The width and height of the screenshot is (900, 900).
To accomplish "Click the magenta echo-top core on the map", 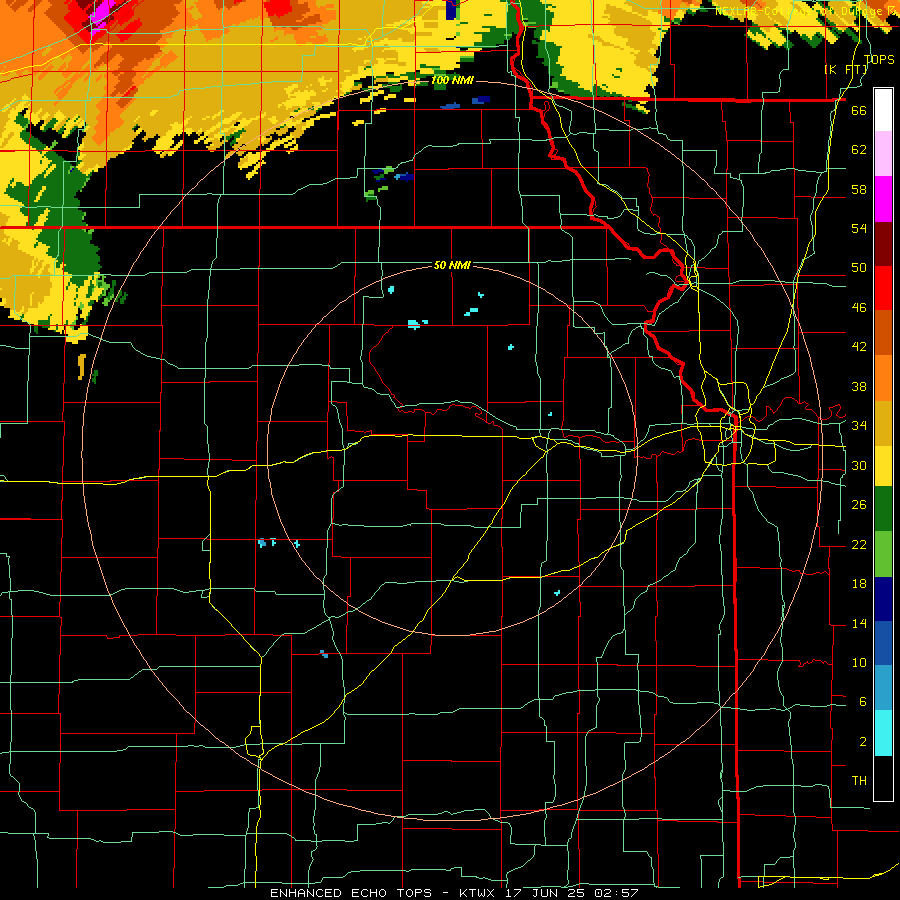I will click(x=103, y=11).
